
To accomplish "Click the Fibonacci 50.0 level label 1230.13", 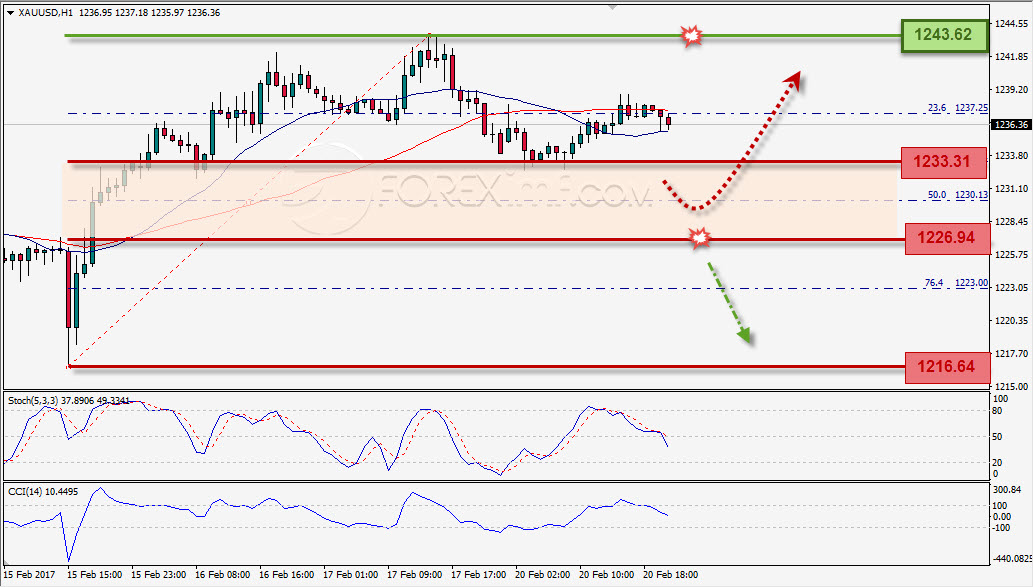I will [958, 195].
